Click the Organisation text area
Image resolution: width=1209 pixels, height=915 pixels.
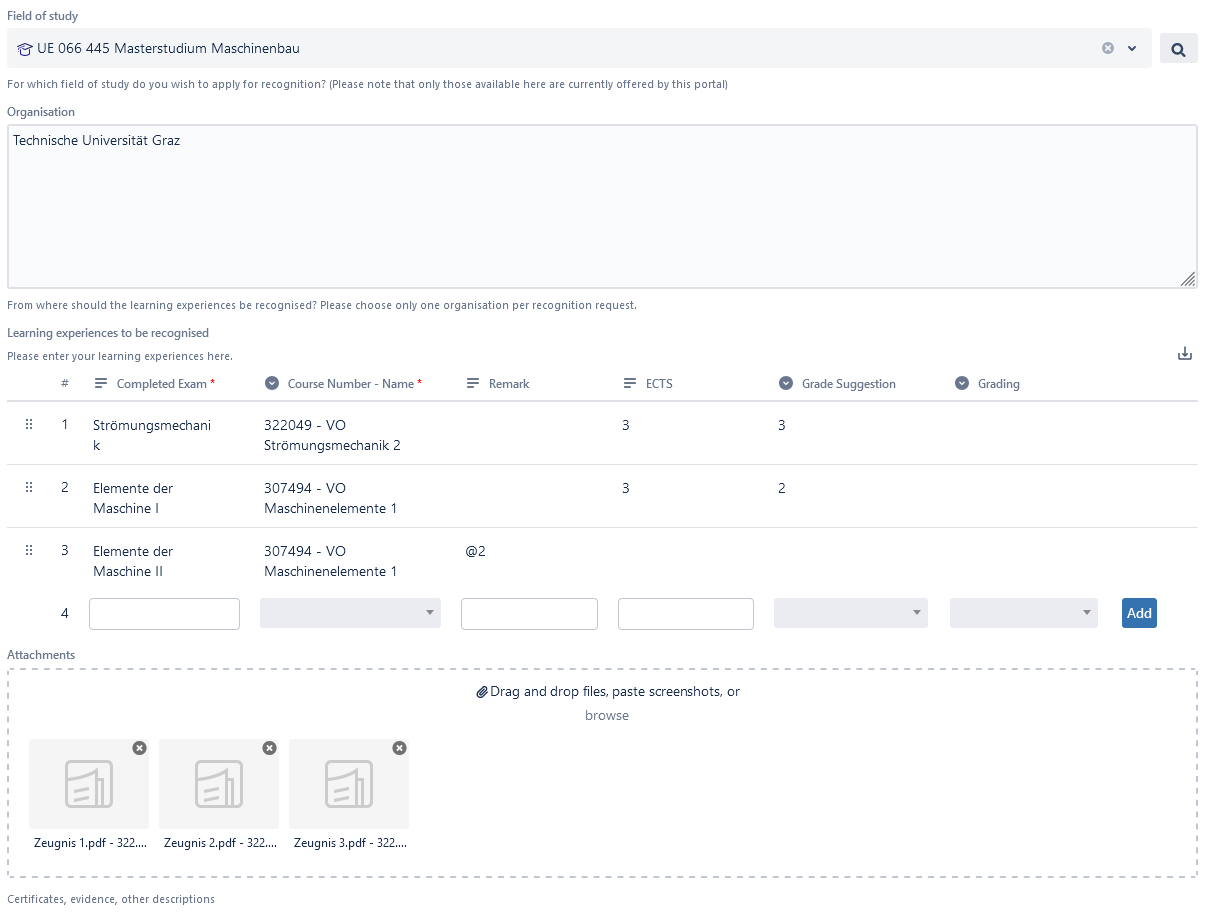(x=602, y=207)
